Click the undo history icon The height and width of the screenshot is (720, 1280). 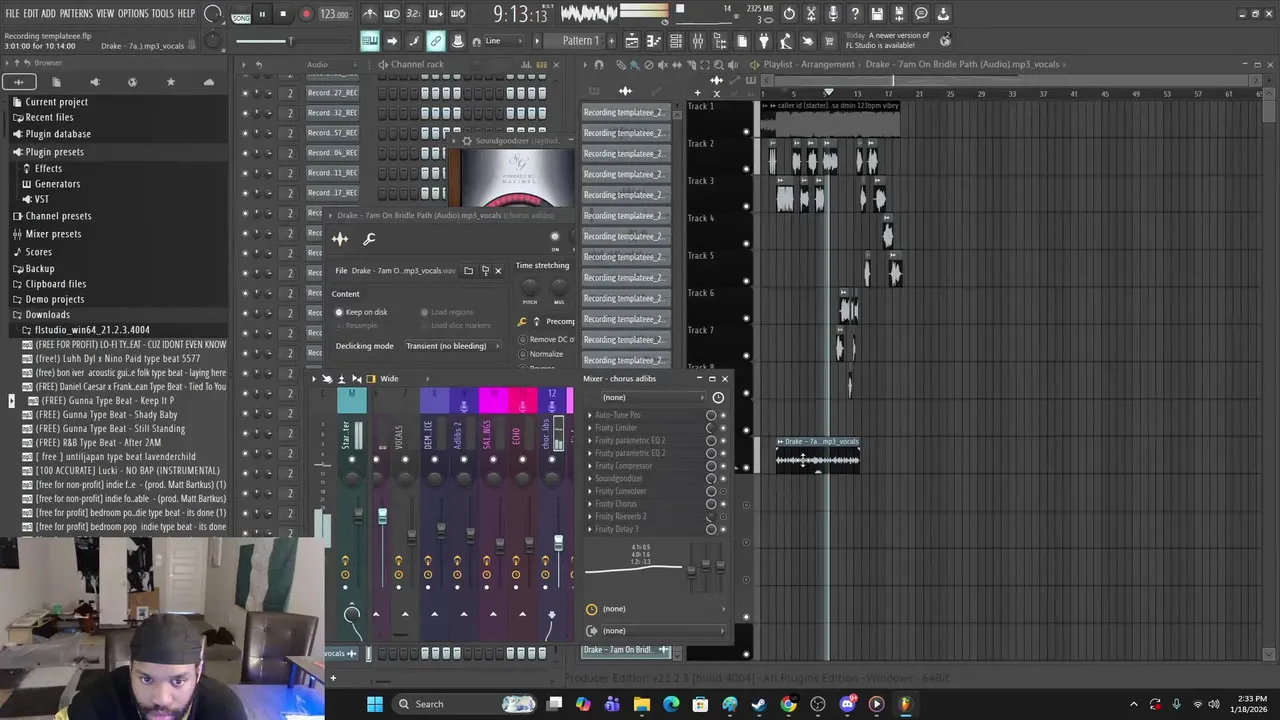tap(789, 14)
